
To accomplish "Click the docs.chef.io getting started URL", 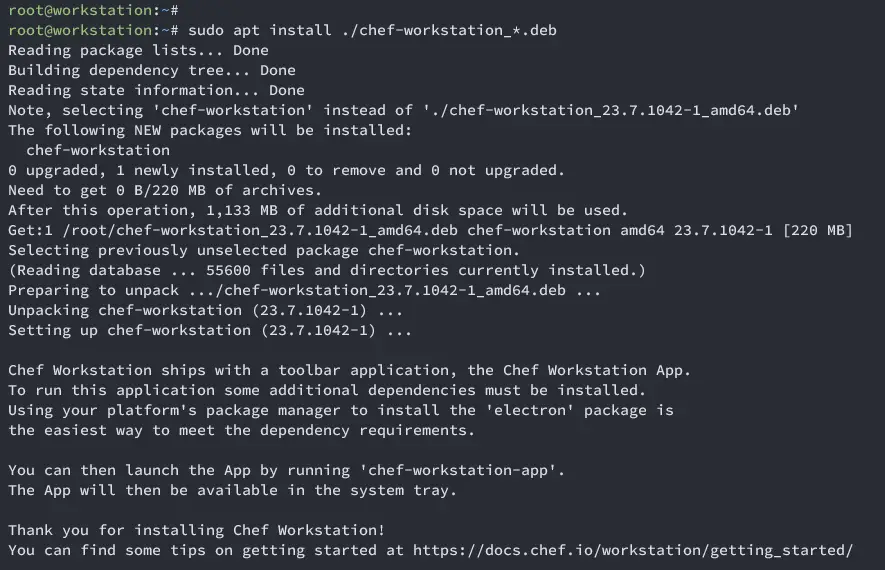I will point(633,550).
